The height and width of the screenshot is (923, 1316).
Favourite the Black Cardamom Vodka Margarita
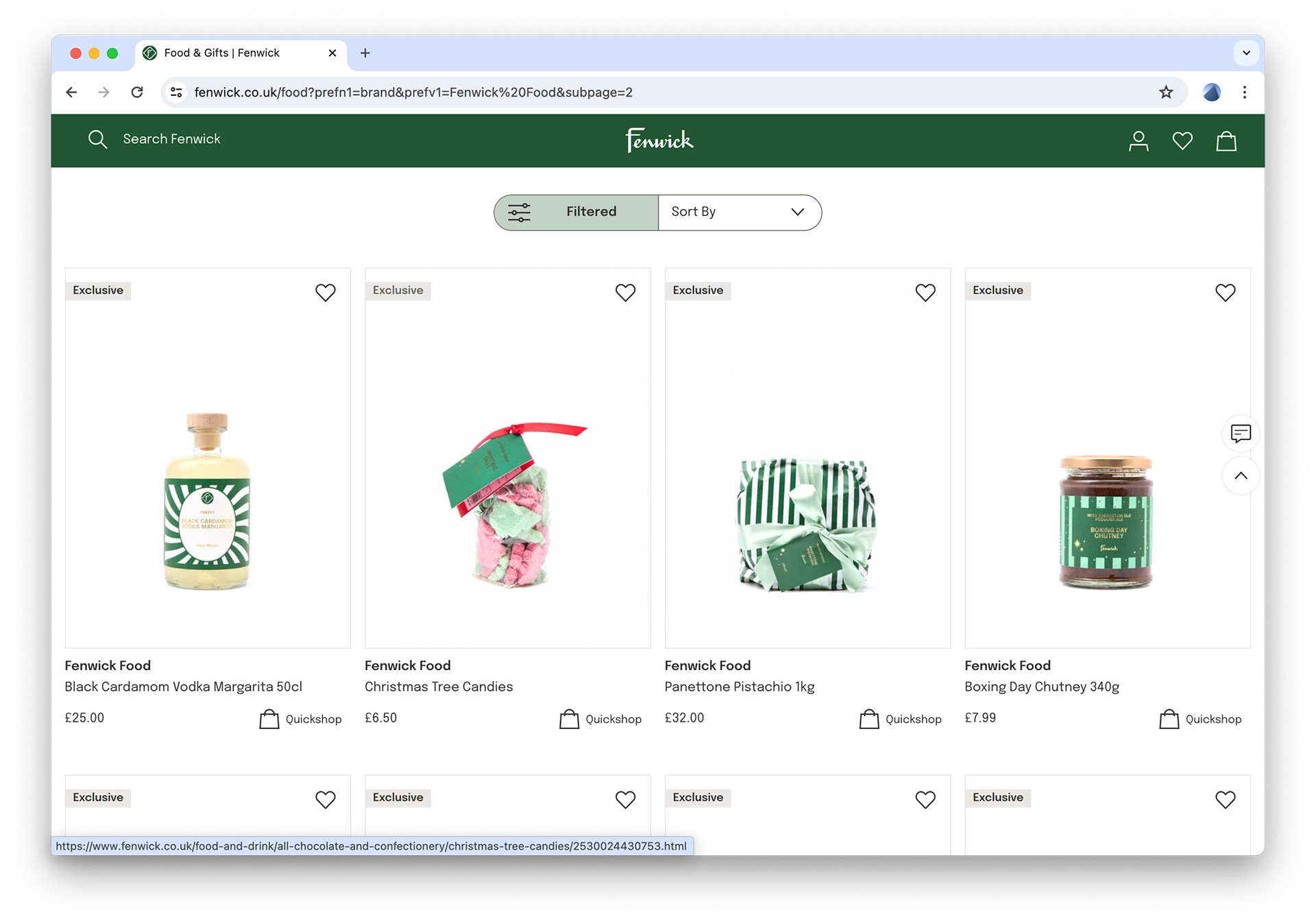[326, 293]
